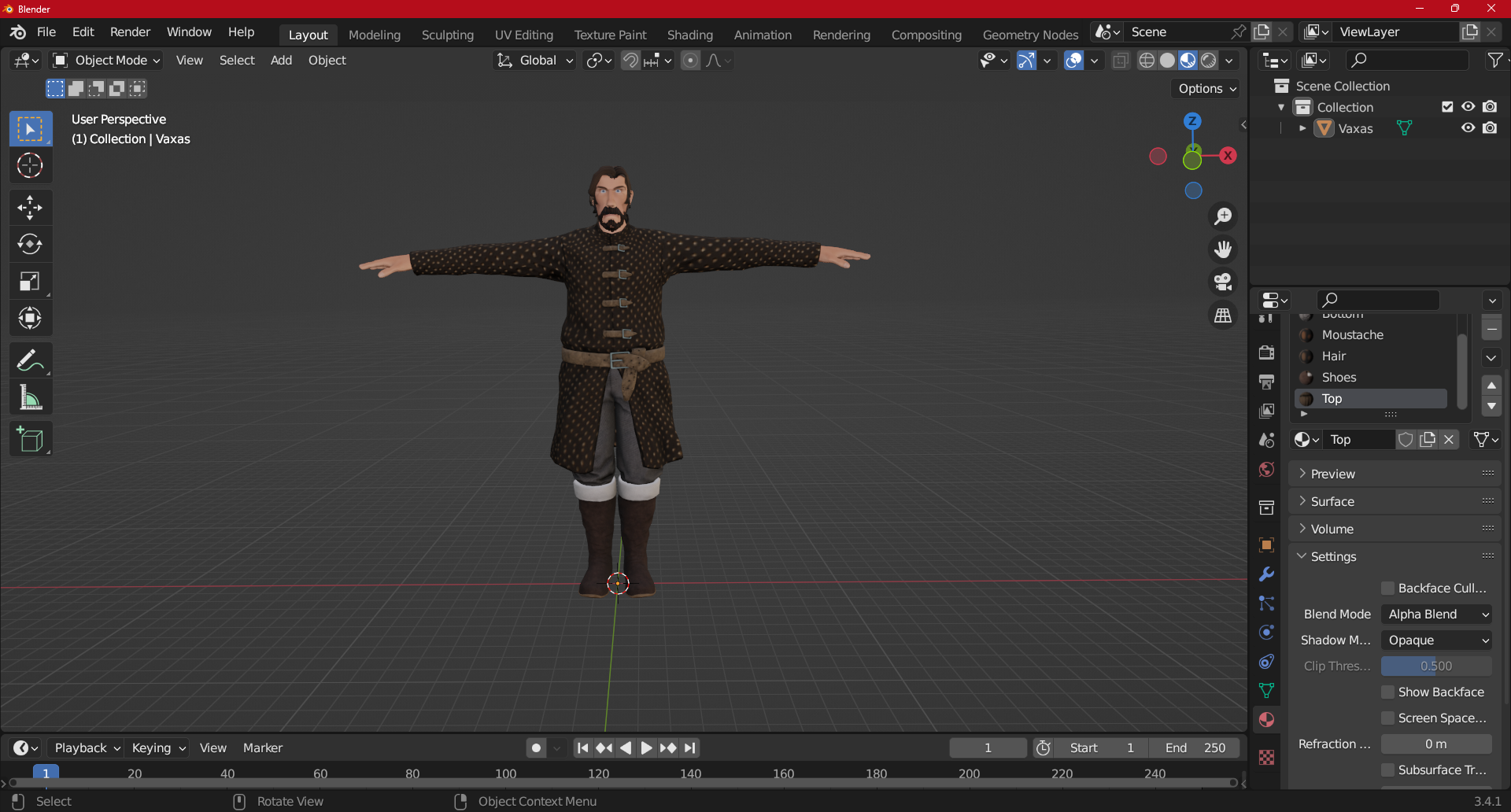Click the Refraction Depth value field
The height and width of the screenshot is (812, 1511).
click(x=1436, y=744)
